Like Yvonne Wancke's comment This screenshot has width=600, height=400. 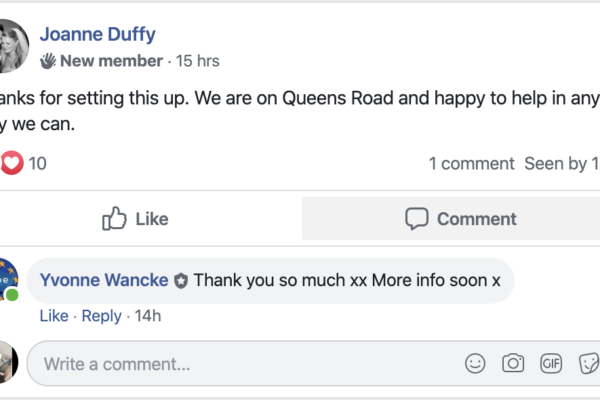click(53, 316)
